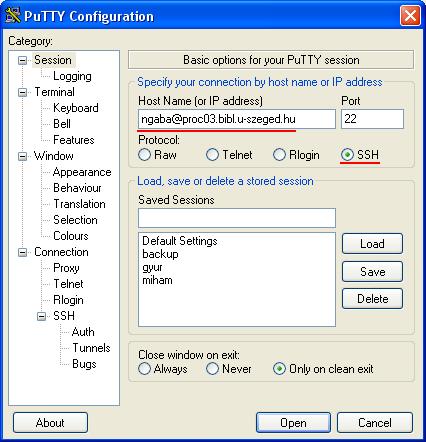Close the PuTTY Configuration window

pyautogui.click(x=410, y=15)
